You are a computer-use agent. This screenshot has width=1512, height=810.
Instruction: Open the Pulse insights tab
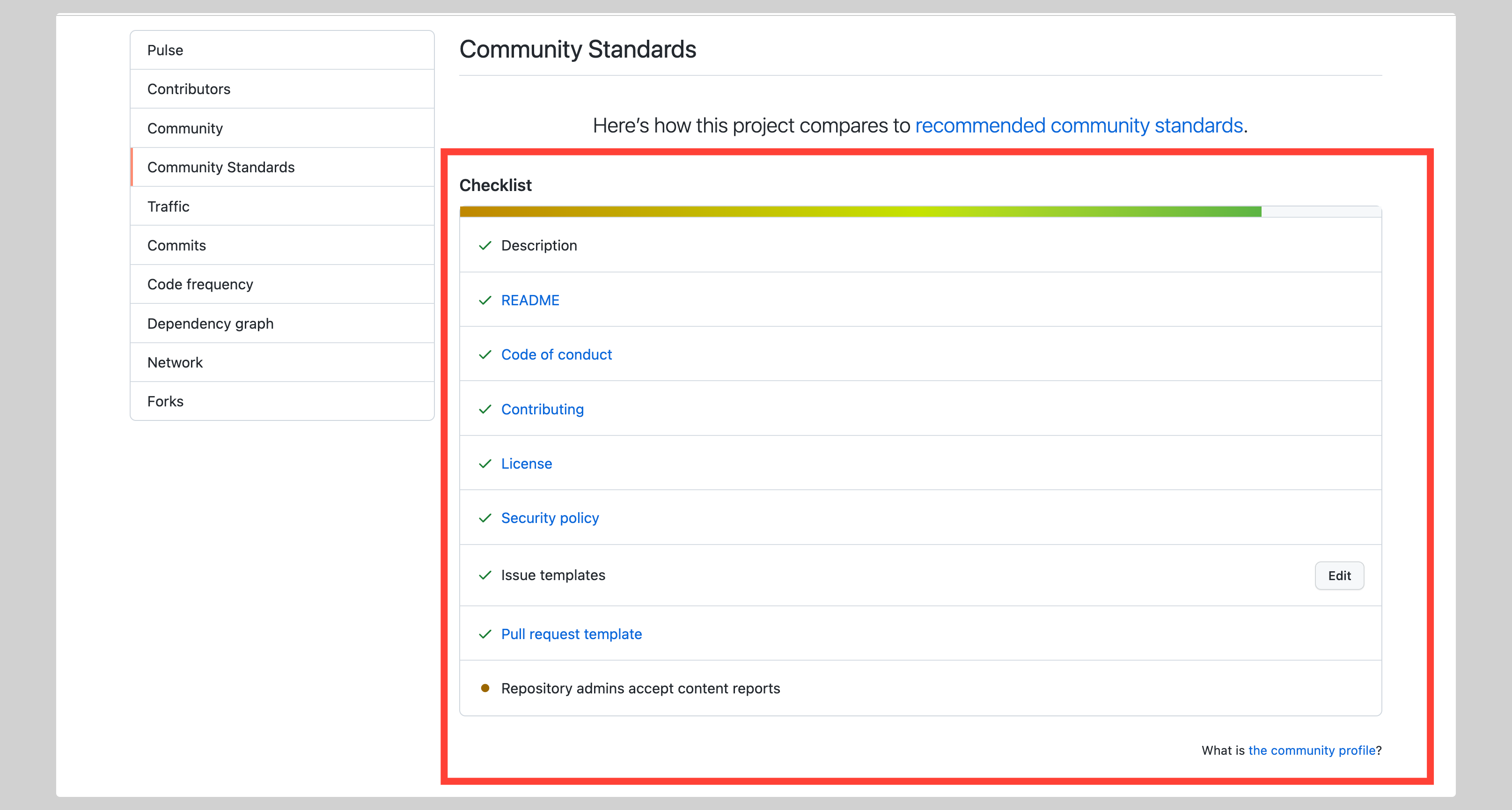click(165, 50)
